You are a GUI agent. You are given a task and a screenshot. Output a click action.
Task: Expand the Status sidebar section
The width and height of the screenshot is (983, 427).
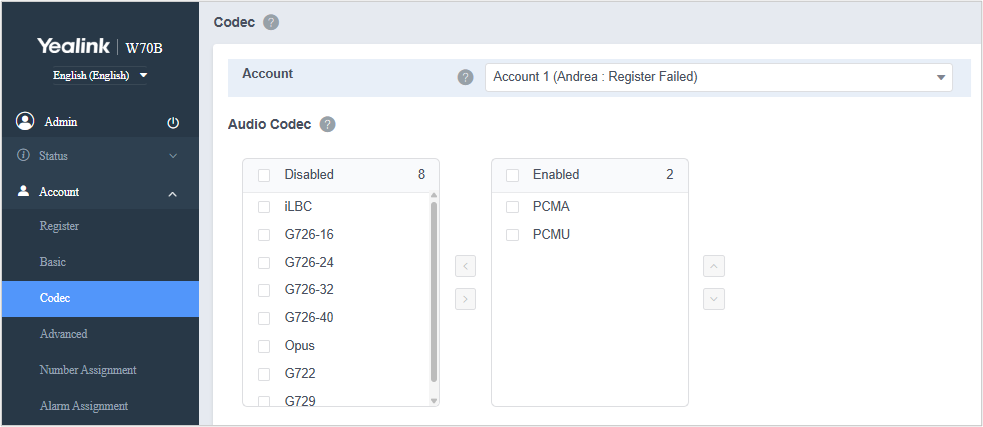click(x=99, y=156)
